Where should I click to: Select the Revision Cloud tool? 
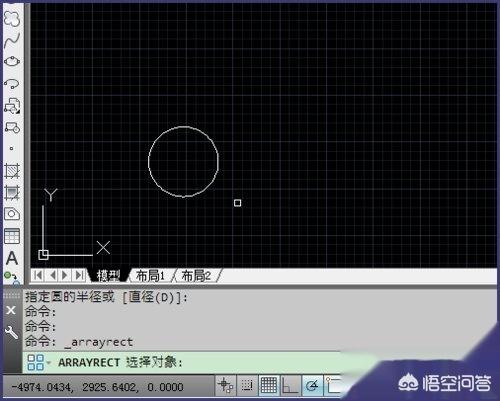click(12, 18)
